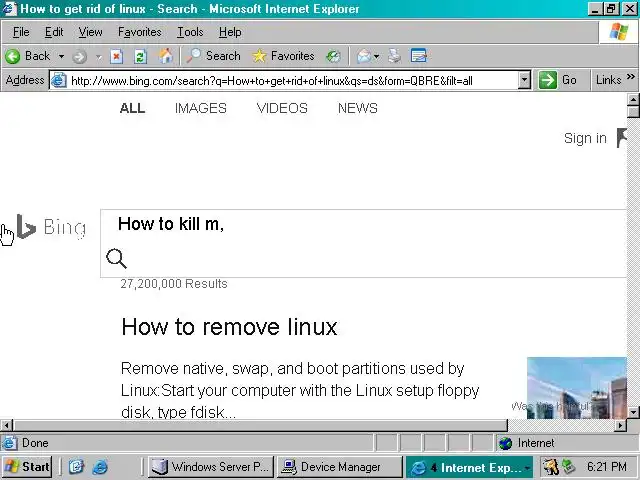Click the History toolbar icon
Image resolution: width=640 pixels, height=480 pixels.
[333, 56]
